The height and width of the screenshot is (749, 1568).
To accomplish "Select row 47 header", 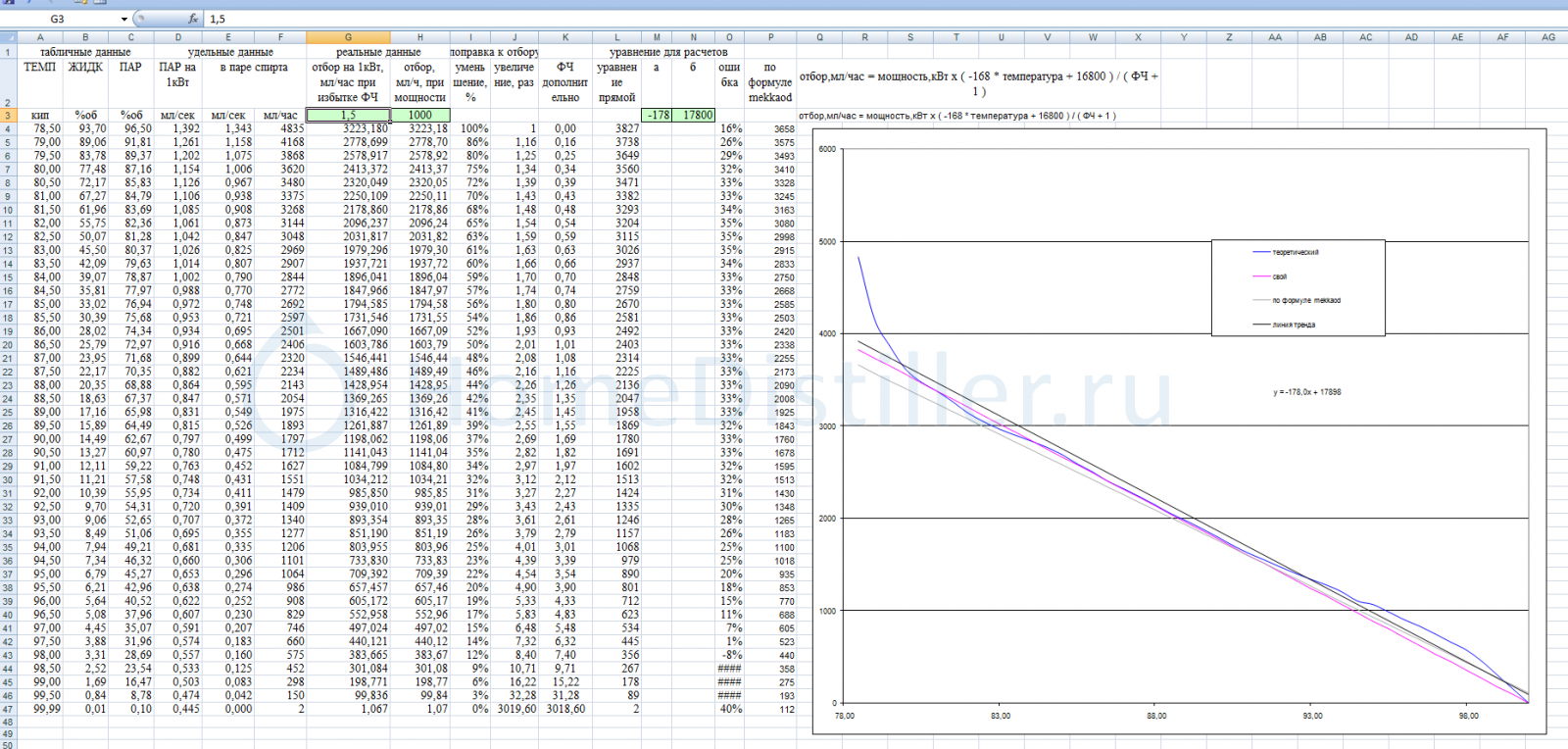I will 7,709.
